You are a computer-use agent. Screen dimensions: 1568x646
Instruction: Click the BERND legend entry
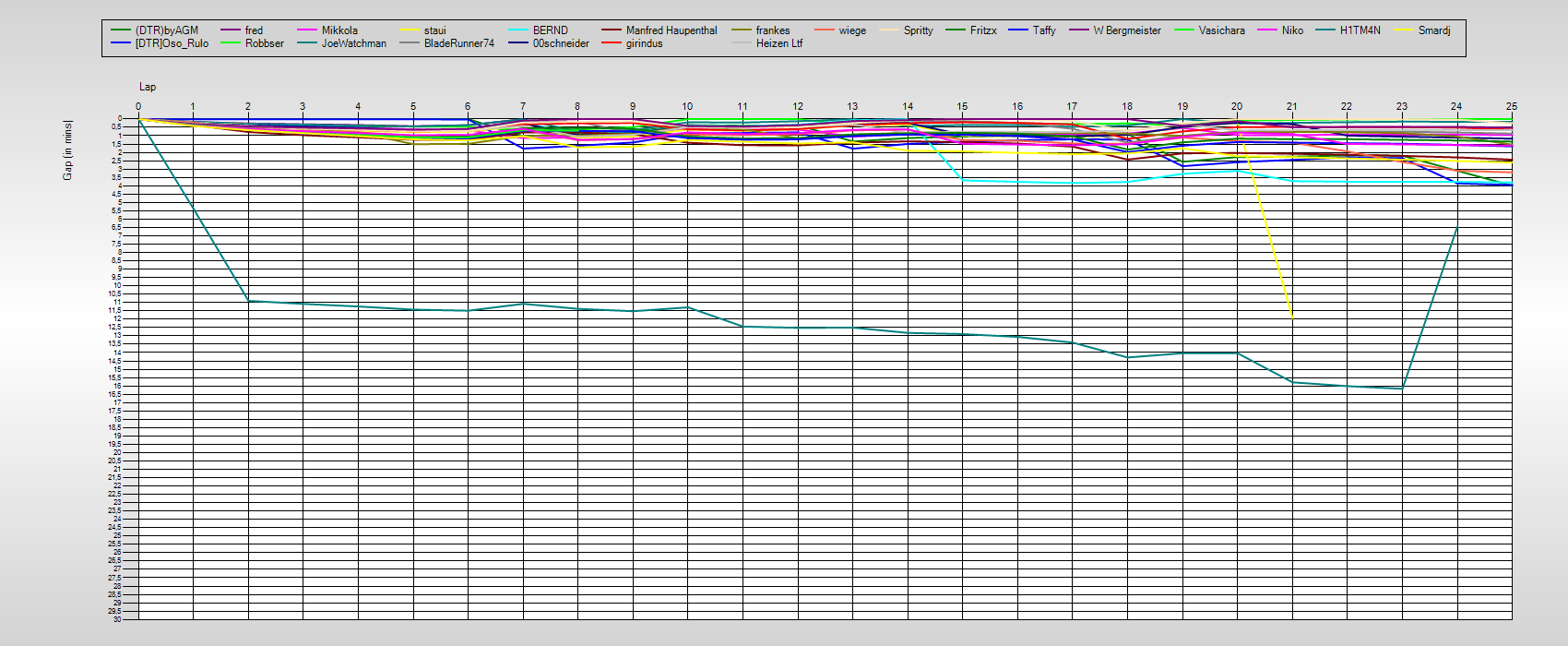pyautogui.click(x=550, y=30)
